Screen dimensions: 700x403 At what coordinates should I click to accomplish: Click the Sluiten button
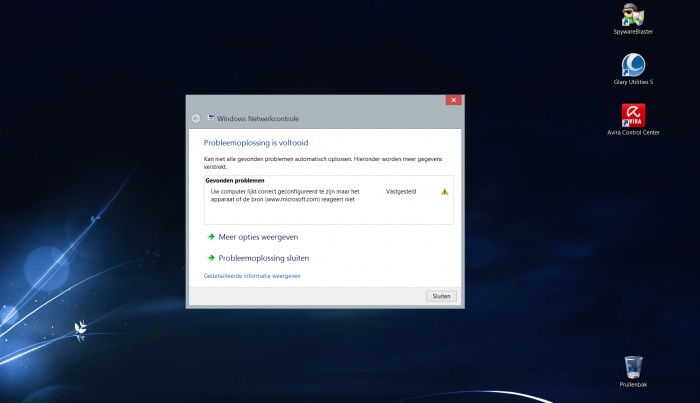(x=441, y=296)
